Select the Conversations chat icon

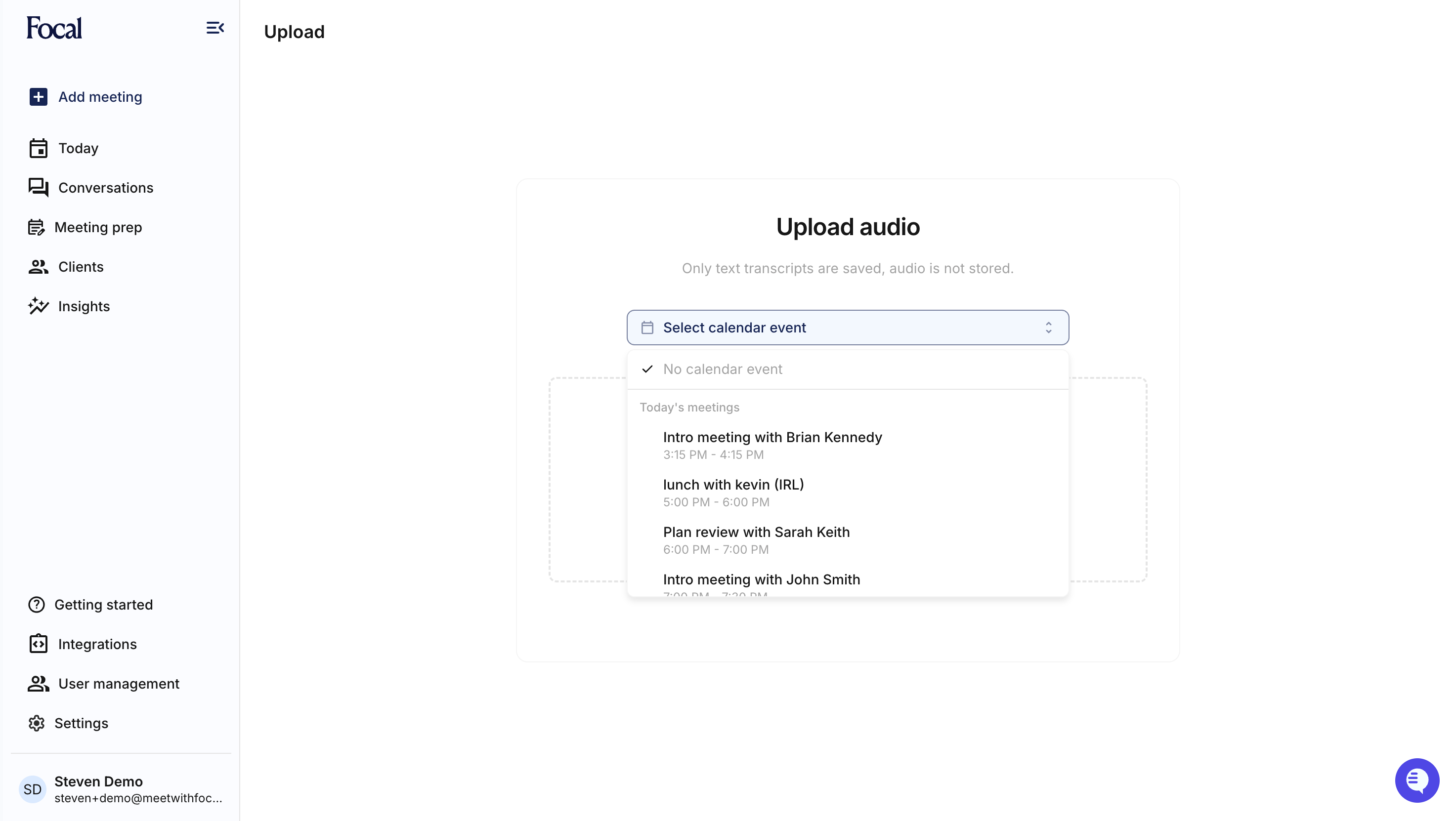pyautogui.click(x=38, y=187)
